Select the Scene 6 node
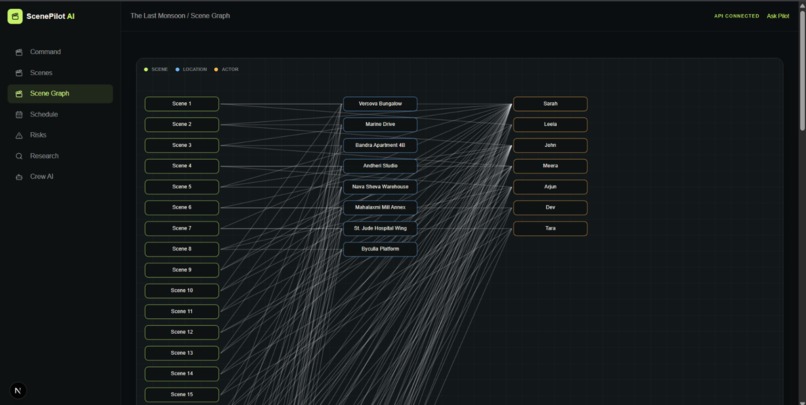Screen dimensions: 806x405 pyautogui.click(x=182, y=208)
